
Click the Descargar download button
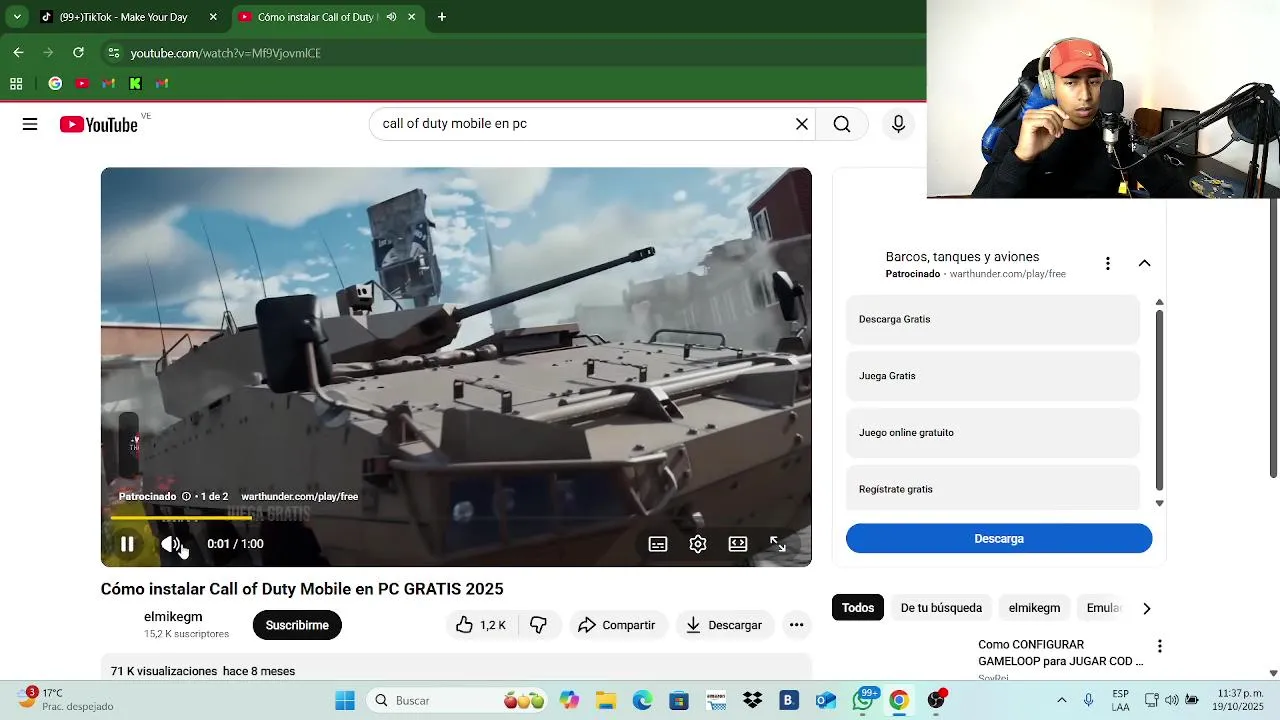click(x=724, y=625)
